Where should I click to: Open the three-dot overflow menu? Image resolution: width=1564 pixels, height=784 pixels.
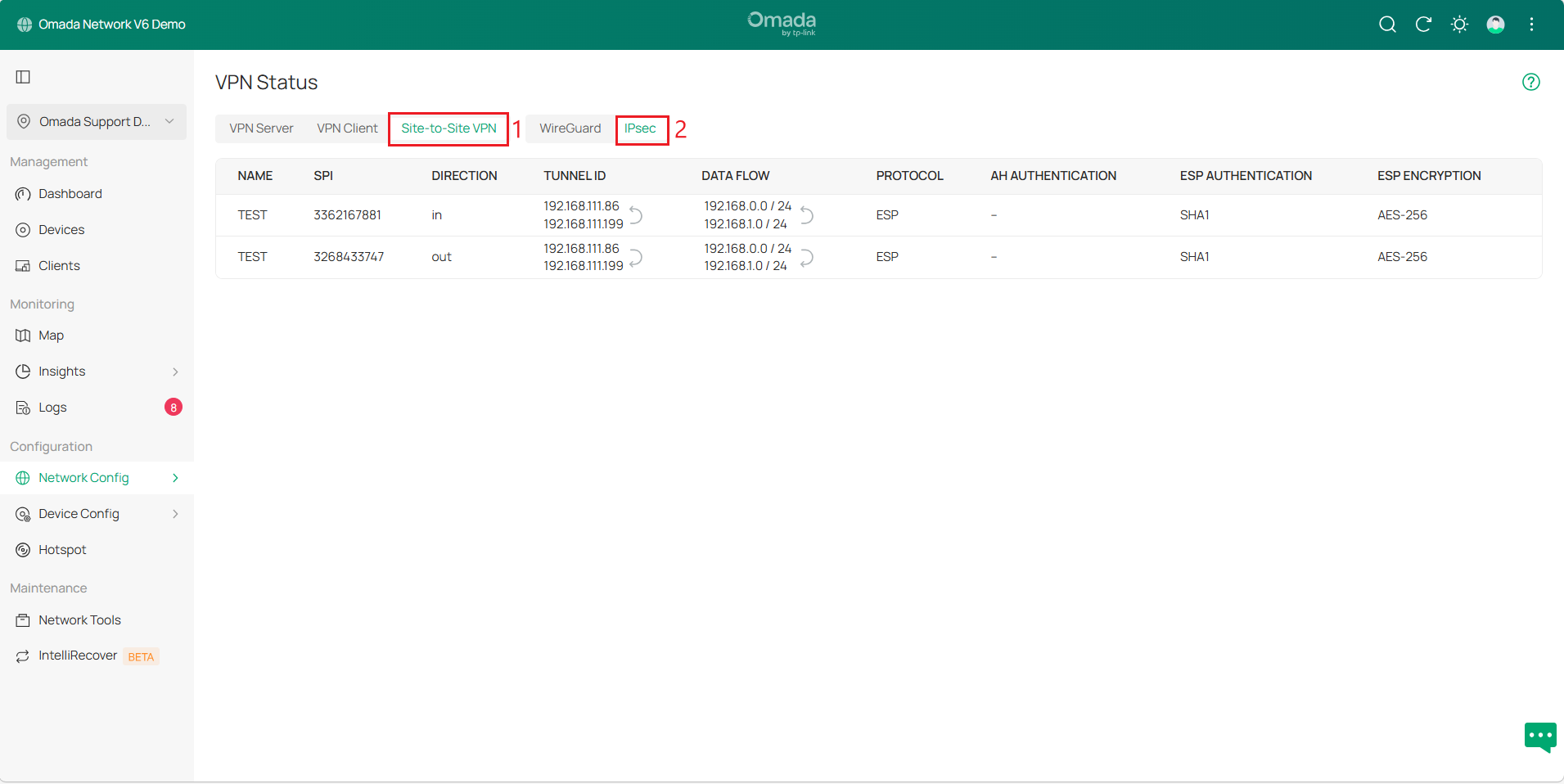coord(1531,25)
